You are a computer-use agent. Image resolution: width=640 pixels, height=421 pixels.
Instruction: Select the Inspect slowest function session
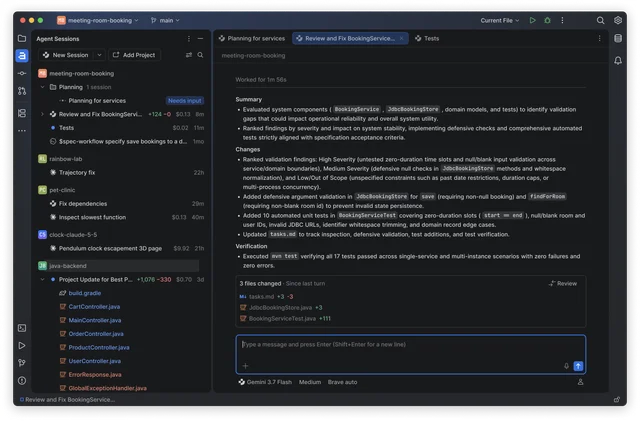[121, 217]
